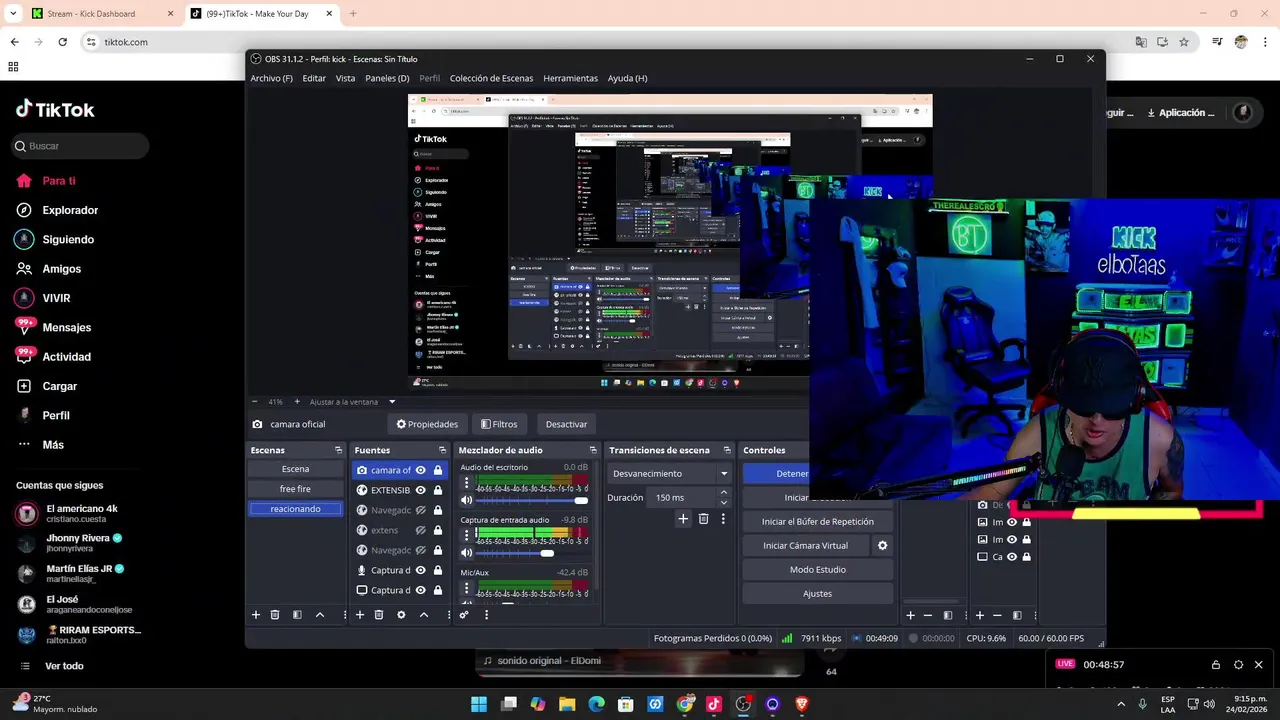This screenshot has height=720, width=1280.
Task: Show the hidden extens source via its eye
Action: point(421,530)
